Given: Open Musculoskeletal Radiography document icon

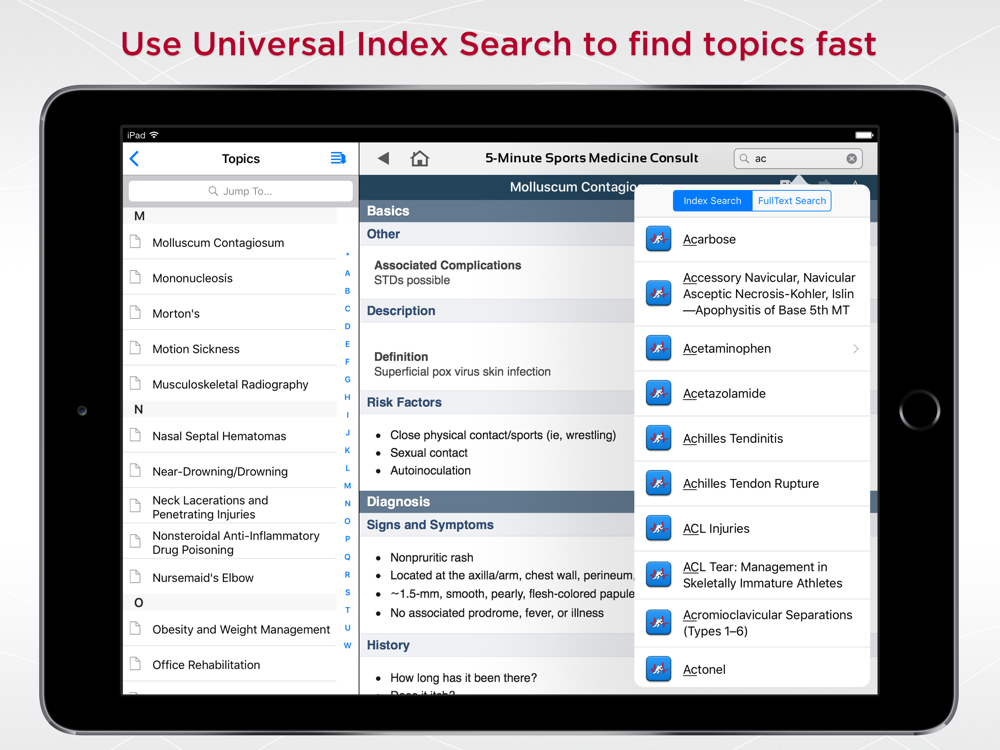Looking at the screenshot, I should pos(135,383).
